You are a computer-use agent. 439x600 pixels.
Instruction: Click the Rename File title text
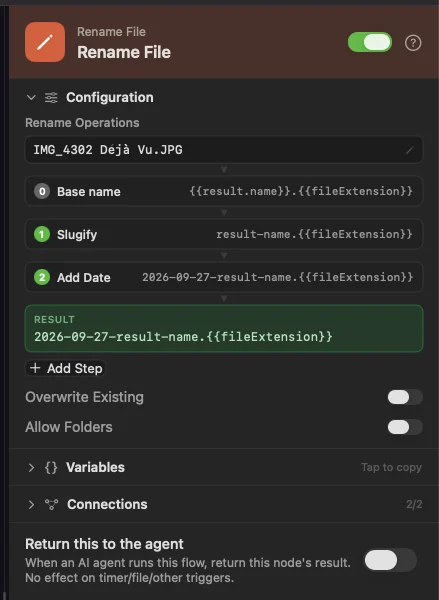[x=124, y=52]
